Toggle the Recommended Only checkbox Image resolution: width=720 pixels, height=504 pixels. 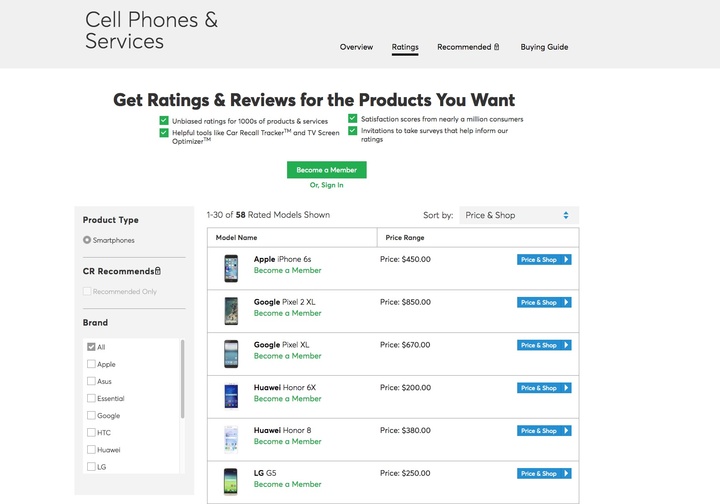(x=87, y=291)
